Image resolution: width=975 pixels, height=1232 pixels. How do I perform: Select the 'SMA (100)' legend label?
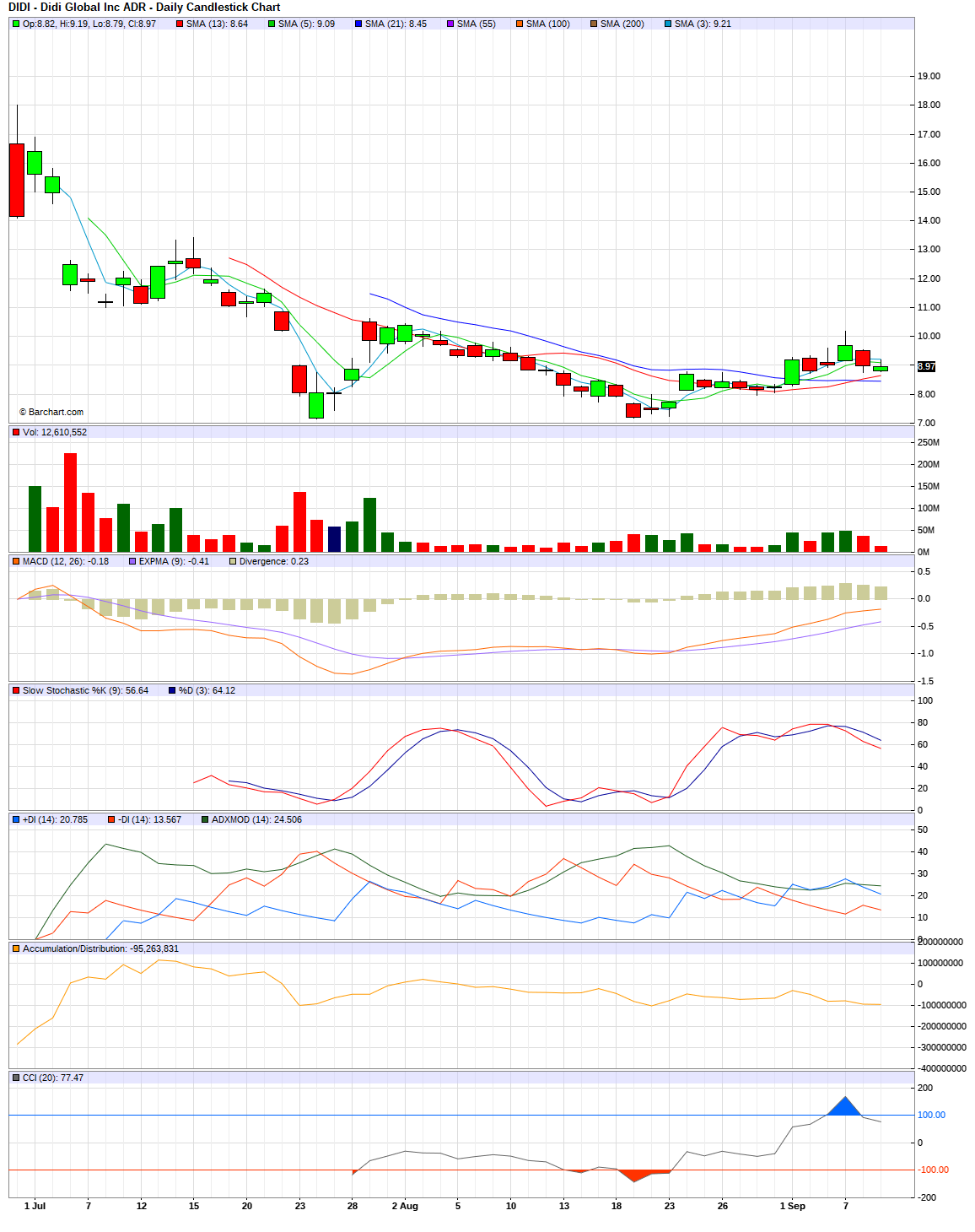click(x=548, y=24)
